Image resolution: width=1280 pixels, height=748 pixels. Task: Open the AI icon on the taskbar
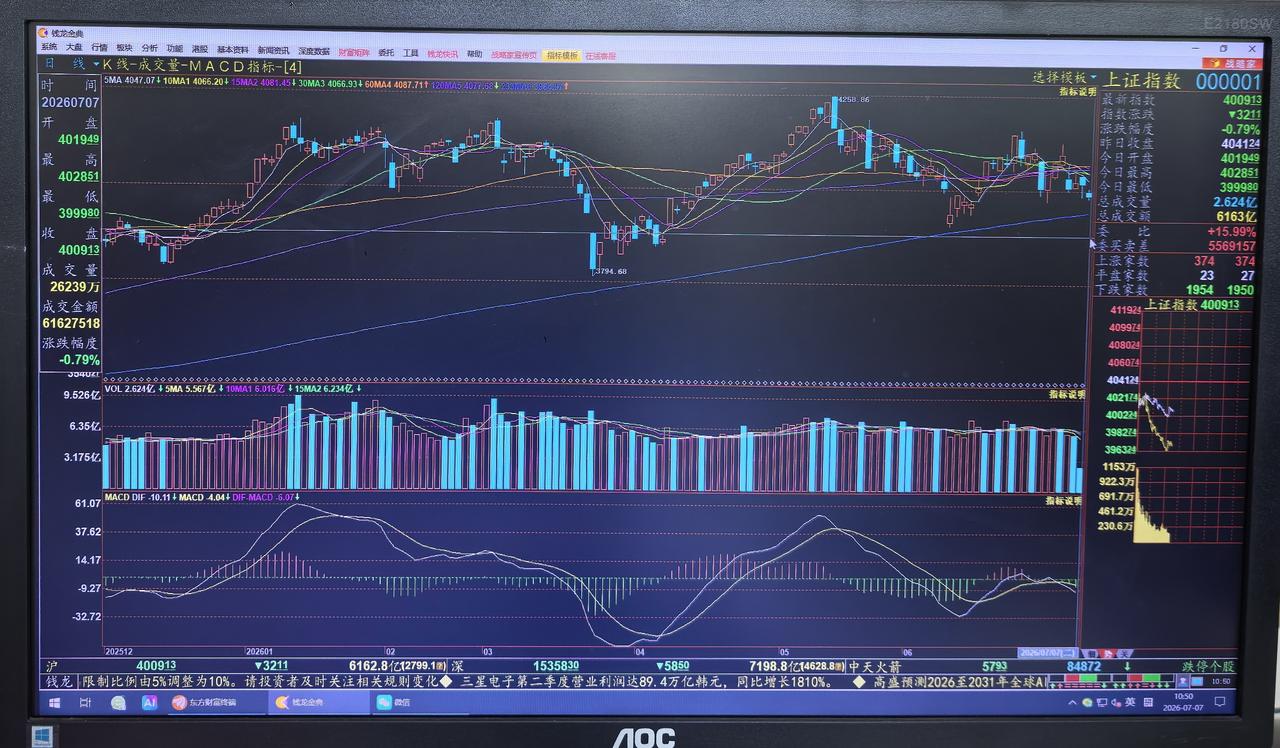(x=149, y=703)
